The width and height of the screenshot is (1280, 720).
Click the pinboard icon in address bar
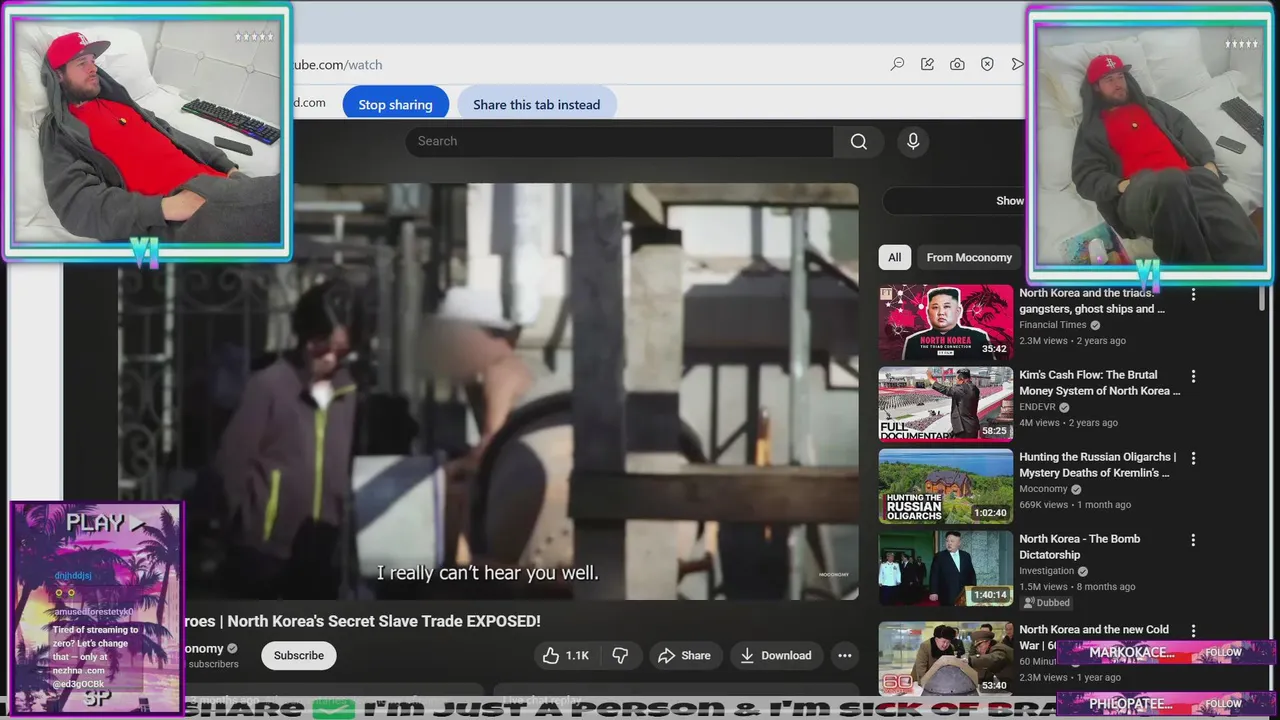[x=927, y=64]
